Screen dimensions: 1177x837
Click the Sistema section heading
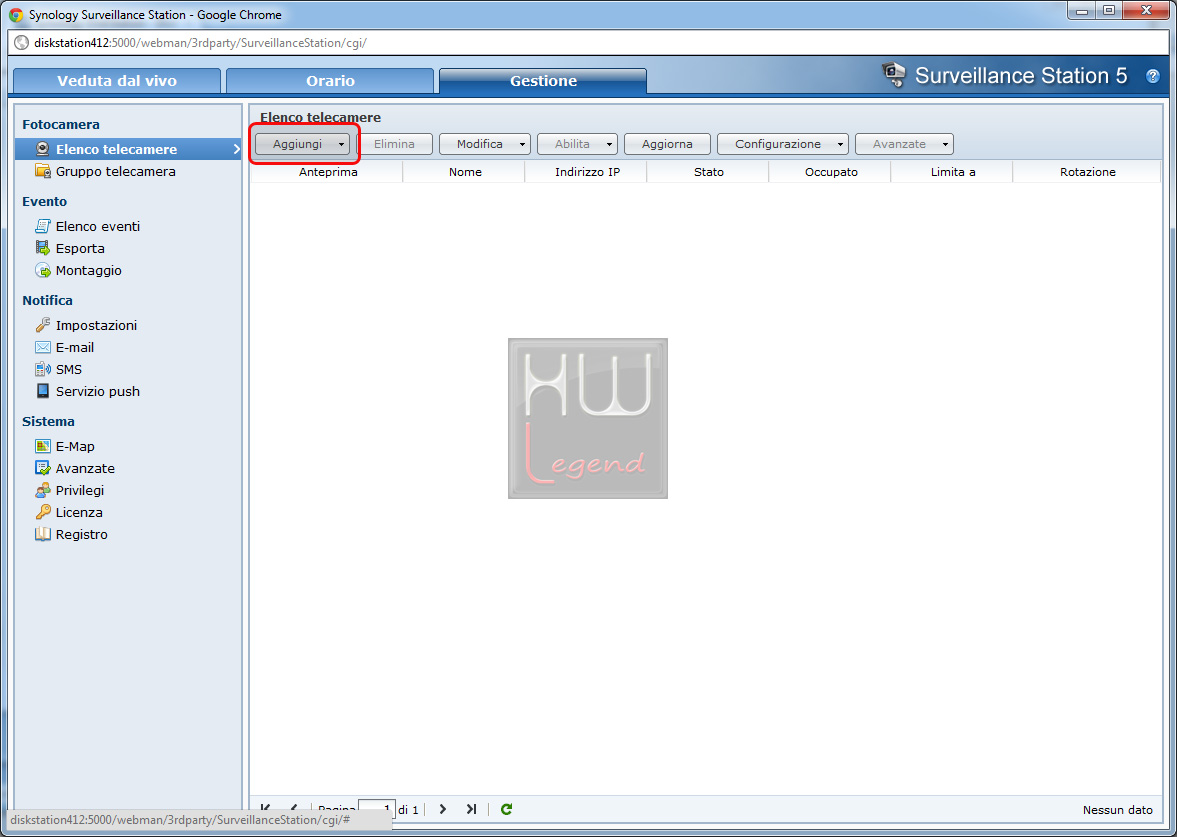pos(48,421)
